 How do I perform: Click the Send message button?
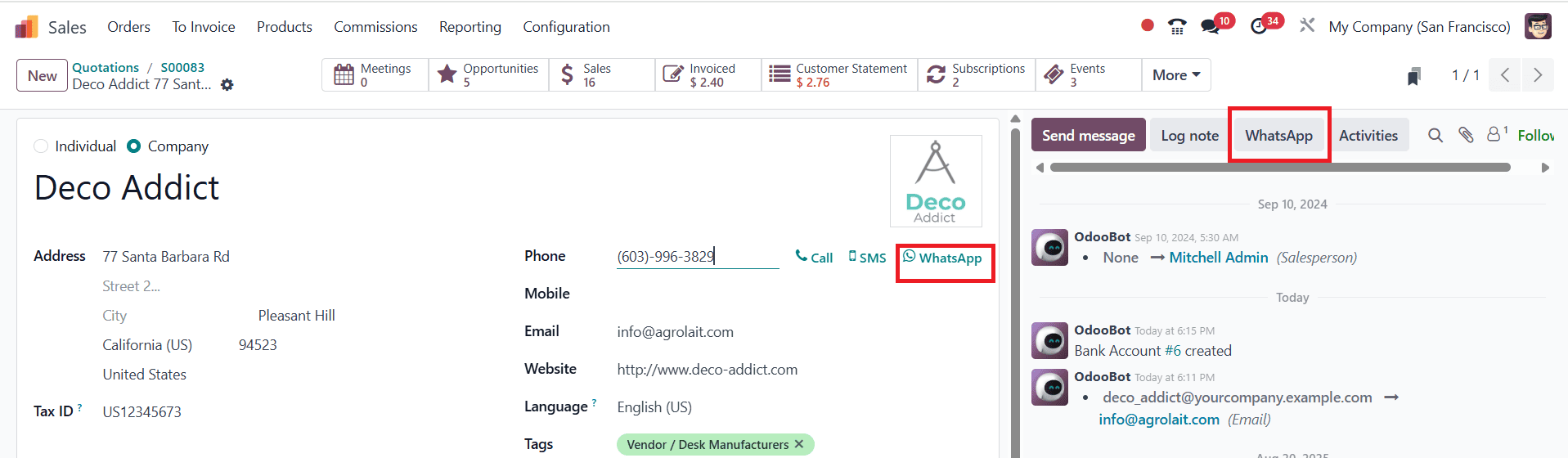tap(1089, 135)
